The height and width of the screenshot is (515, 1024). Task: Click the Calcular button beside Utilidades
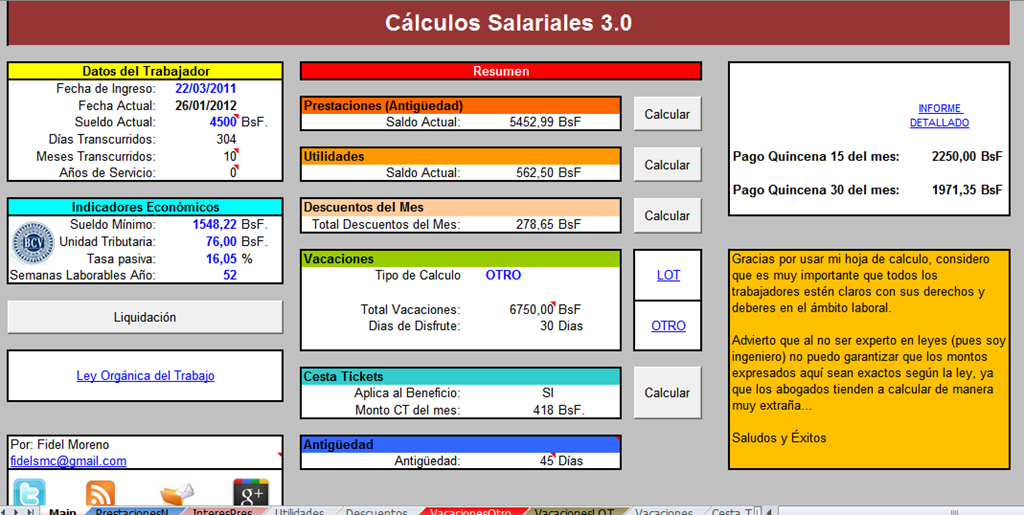[667, 165]
